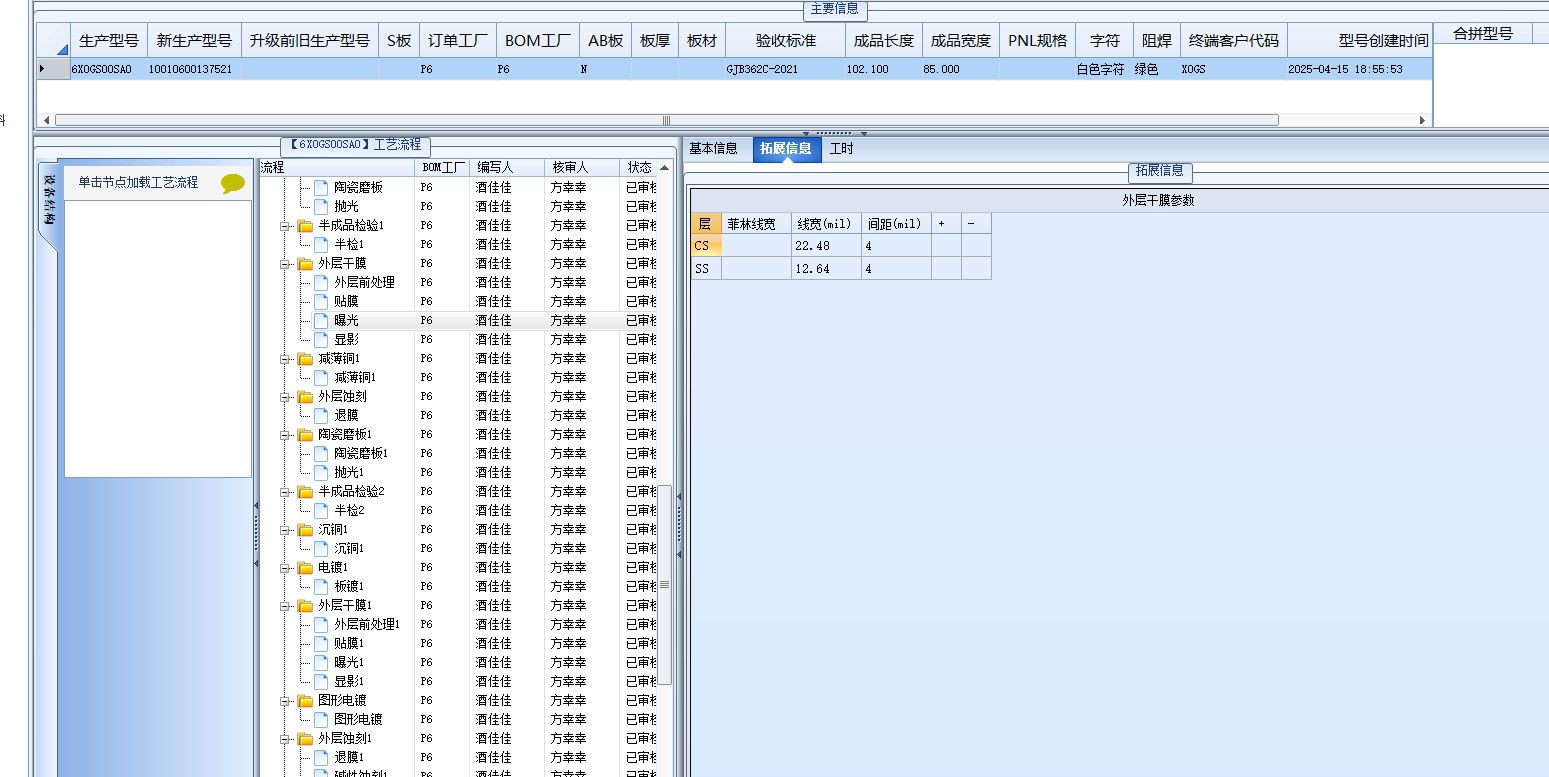Click the document icon beside 贴膜1
The width and height of the screenshot is (1549, 777).
(x=321, y=644)
